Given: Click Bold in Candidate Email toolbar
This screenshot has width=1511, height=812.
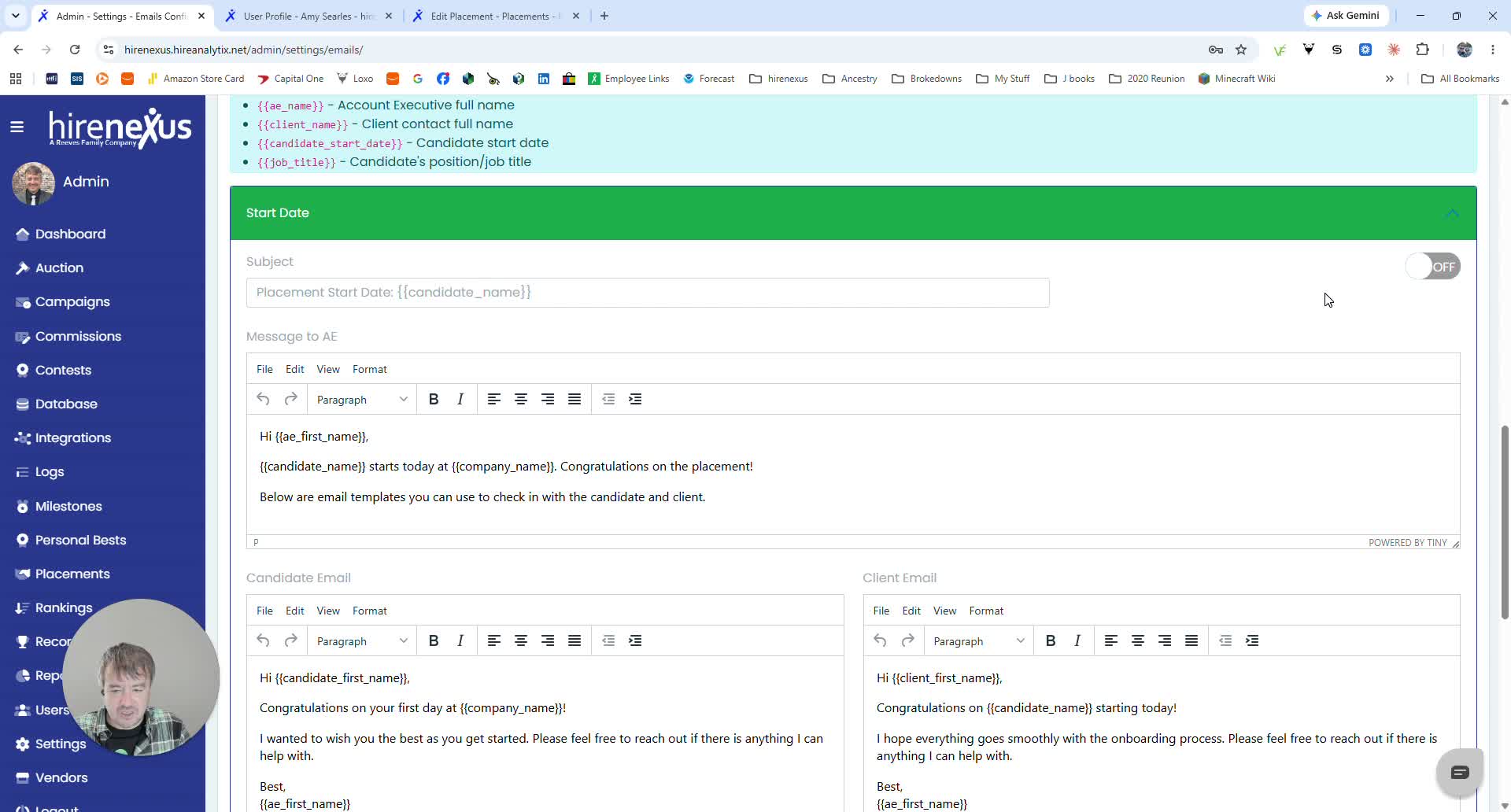Looking at the screenshot, I should click(x=434, y=641).
